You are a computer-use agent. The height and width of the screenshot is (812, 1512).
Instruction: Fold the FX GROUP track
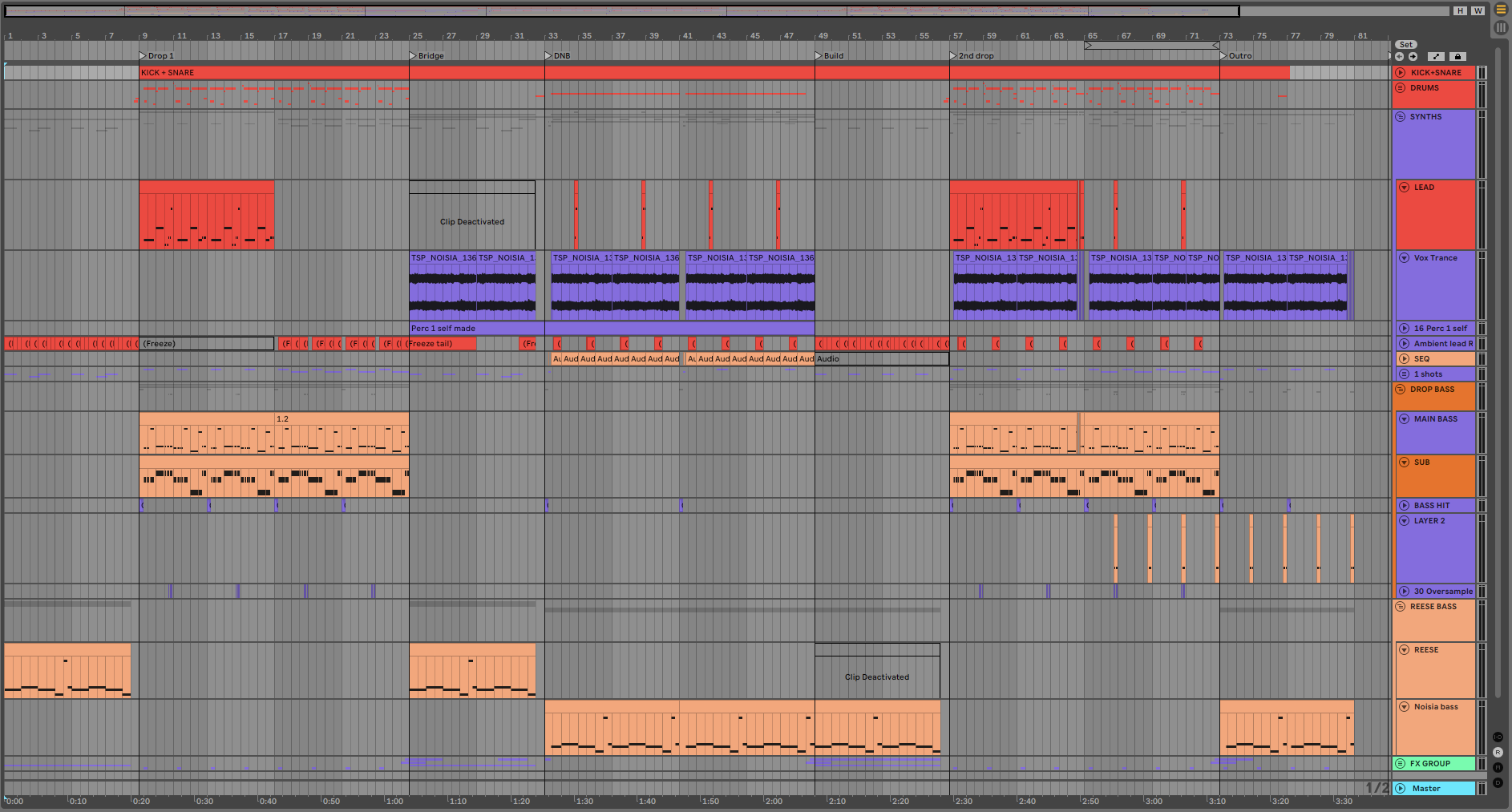coord(1400,763)
